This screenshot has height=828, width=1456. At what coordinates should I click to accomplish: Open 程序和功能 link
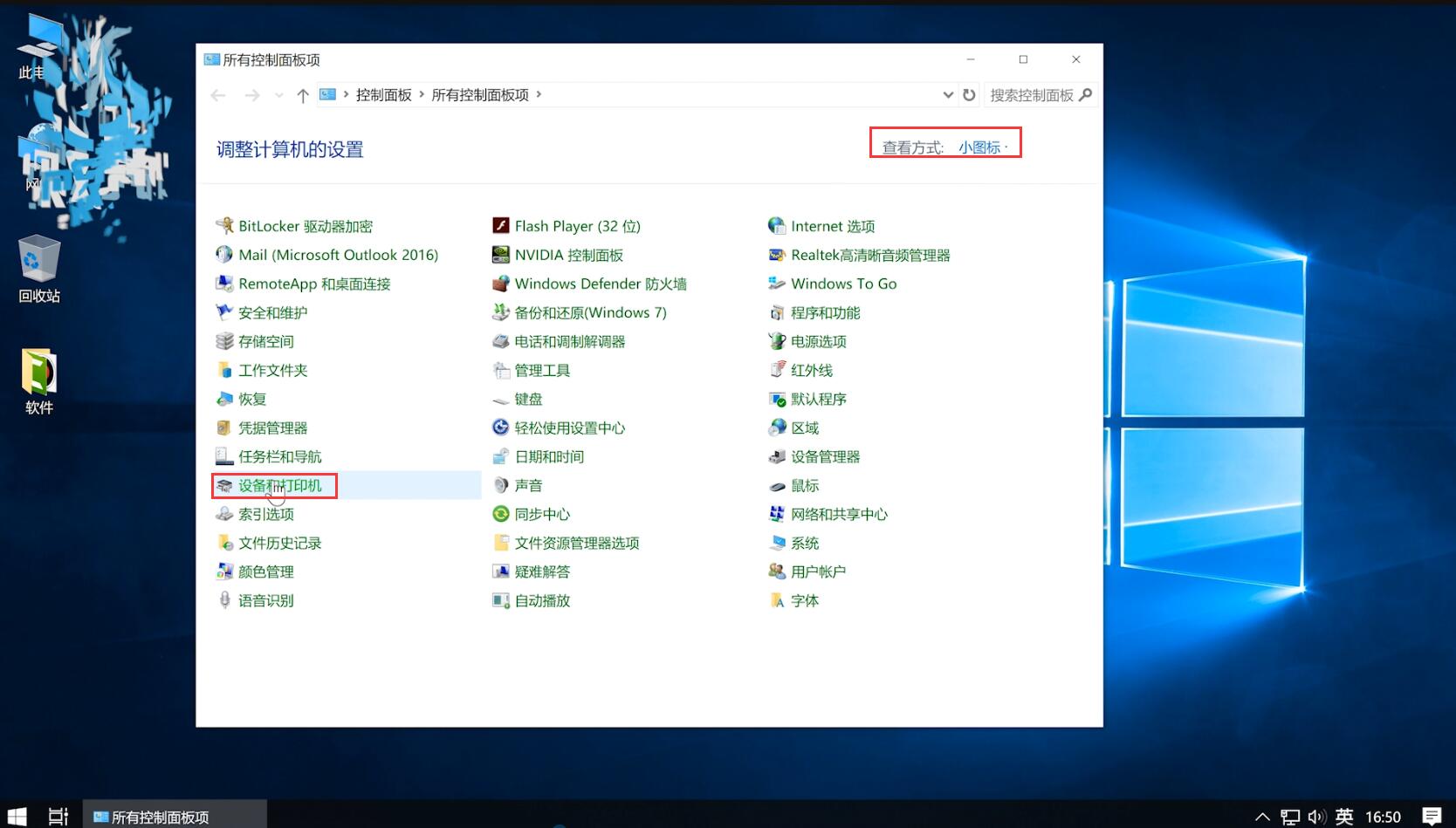tap(826, 312)
